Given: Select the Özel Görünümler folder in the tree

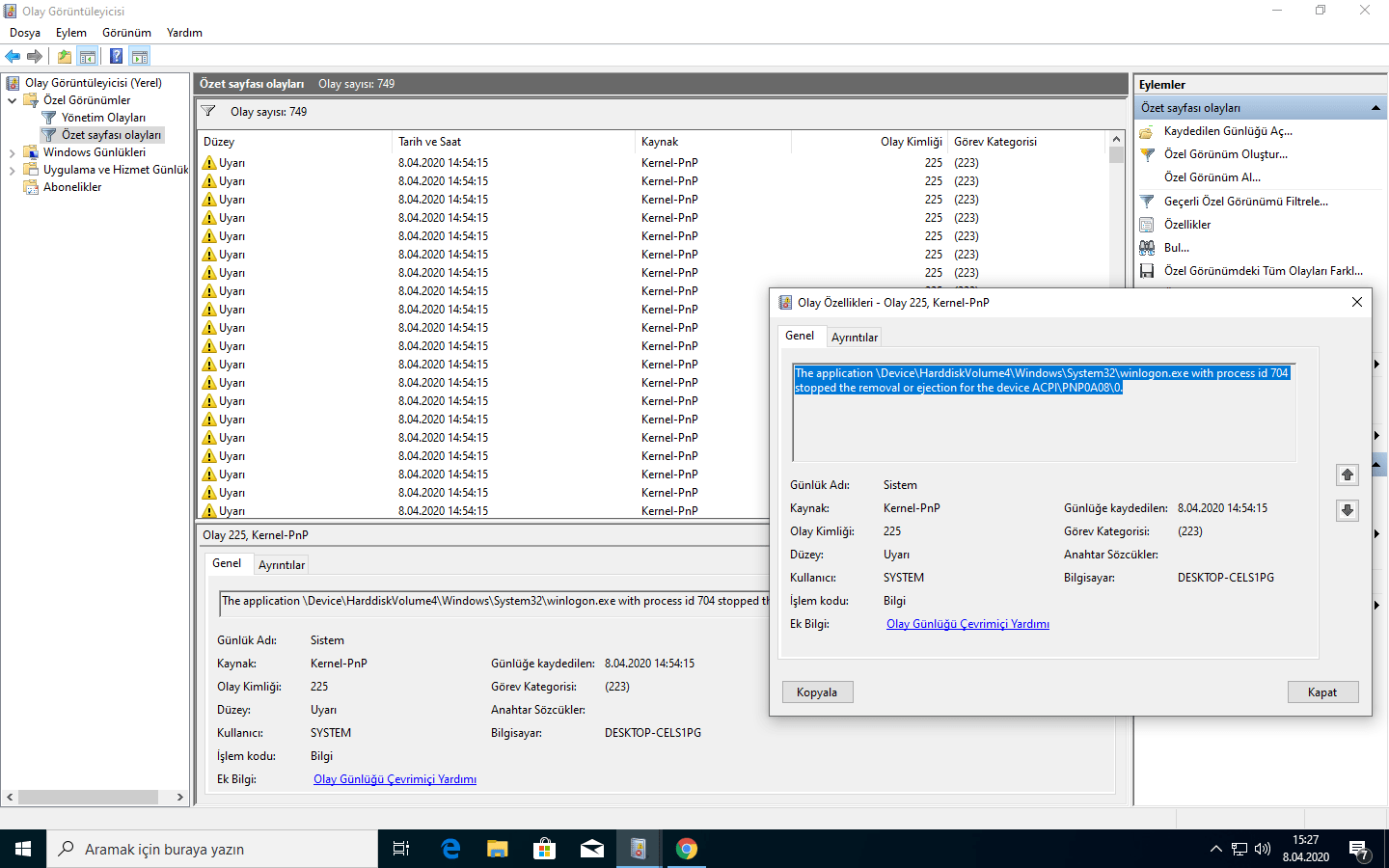Looking at the screenshot, I should (87, 100).
